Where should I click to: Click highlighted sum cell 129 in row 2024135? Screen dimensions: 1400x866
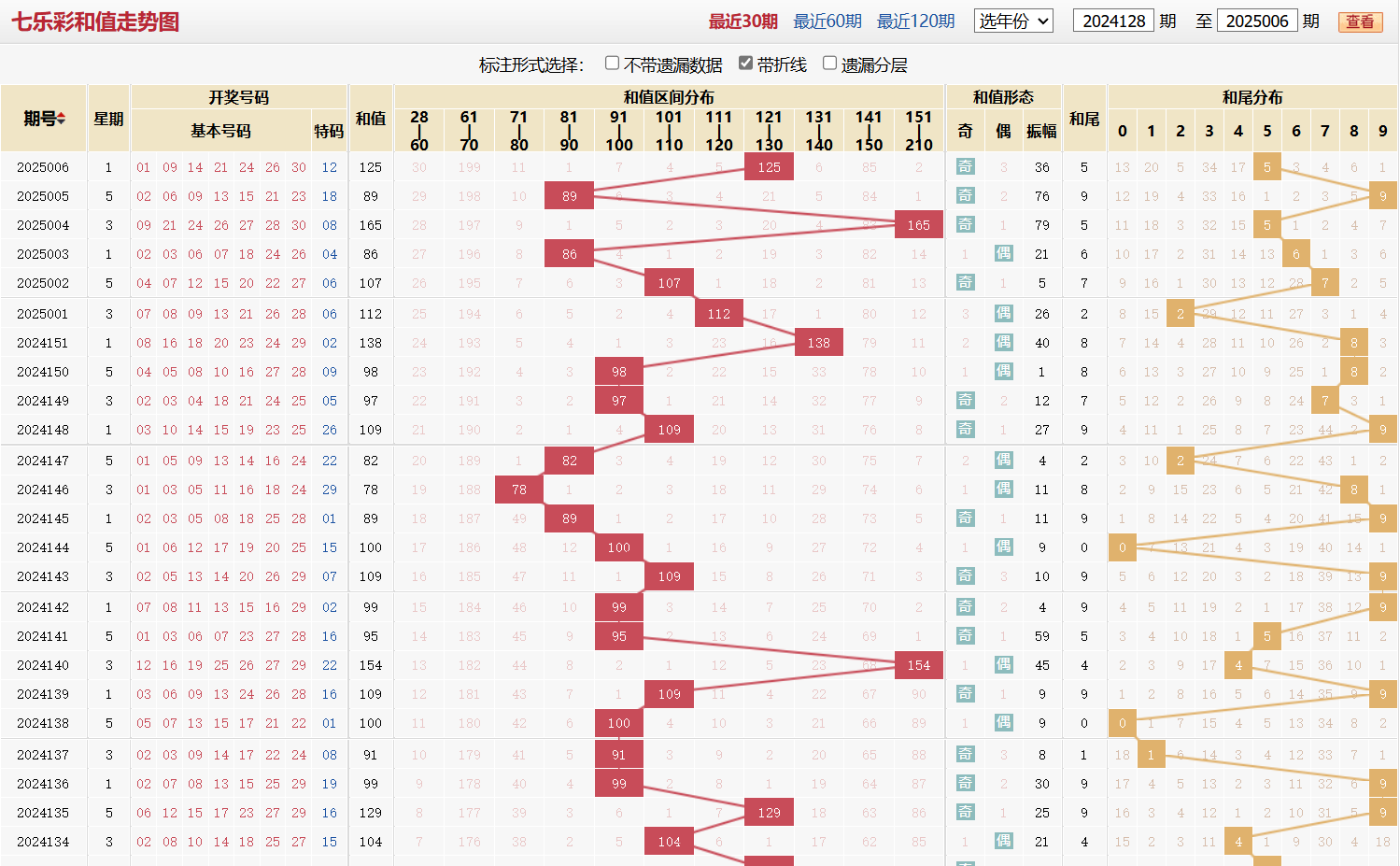[769, 813]
